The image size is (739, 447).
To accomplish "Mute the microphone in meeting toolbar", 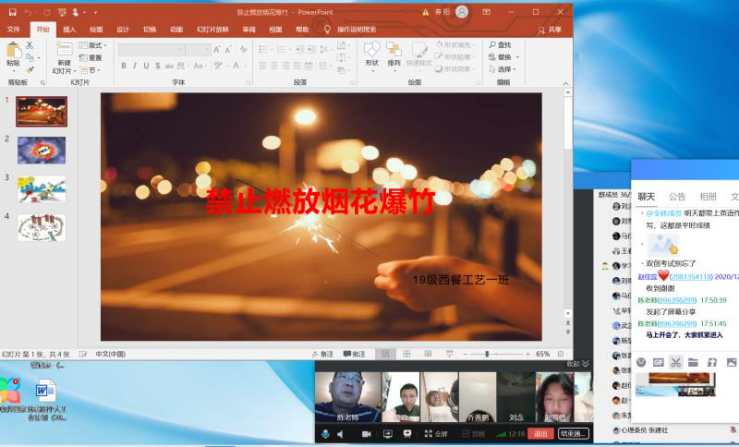I will [x=324, y=434].
